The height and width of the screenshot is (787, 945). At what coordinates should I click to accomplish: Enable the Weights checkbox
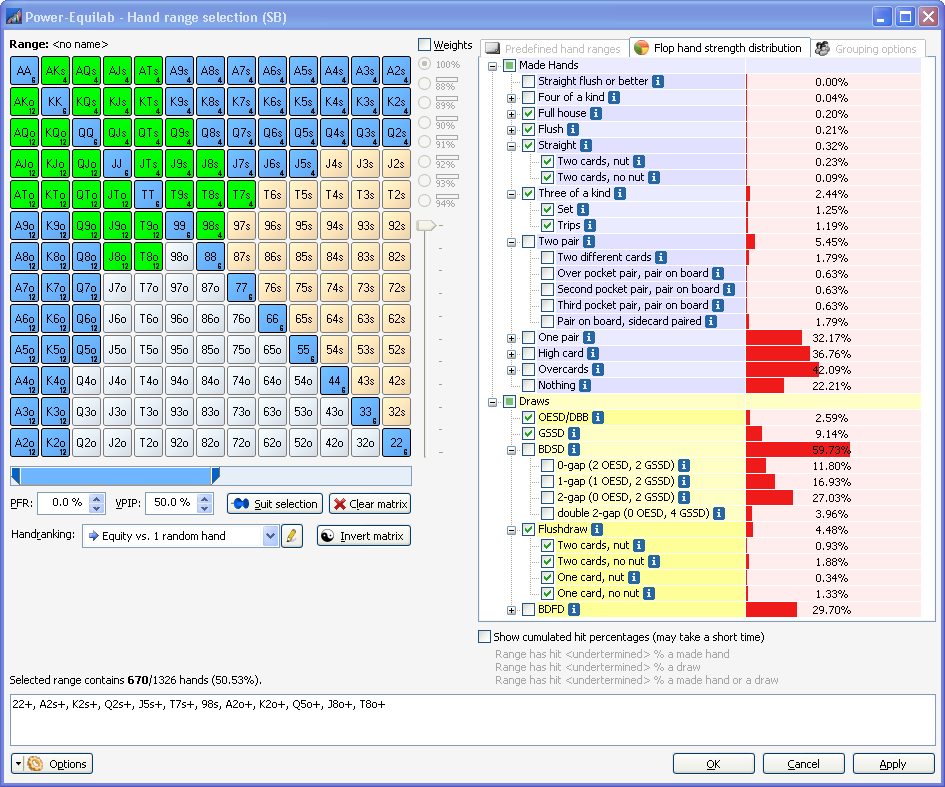tap(424, 45)
